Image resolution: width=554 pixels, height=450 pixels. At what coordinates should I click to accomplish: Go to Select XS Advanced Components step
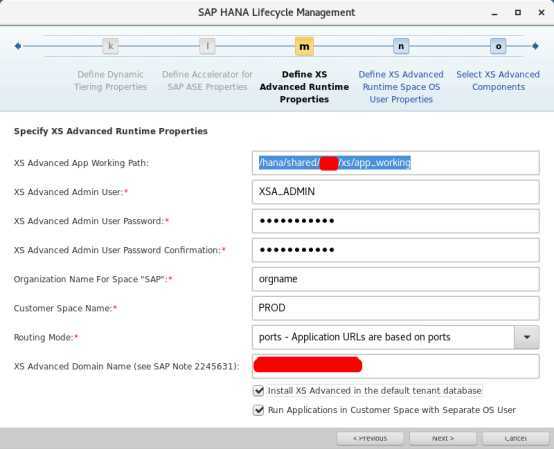coord(498,81)
